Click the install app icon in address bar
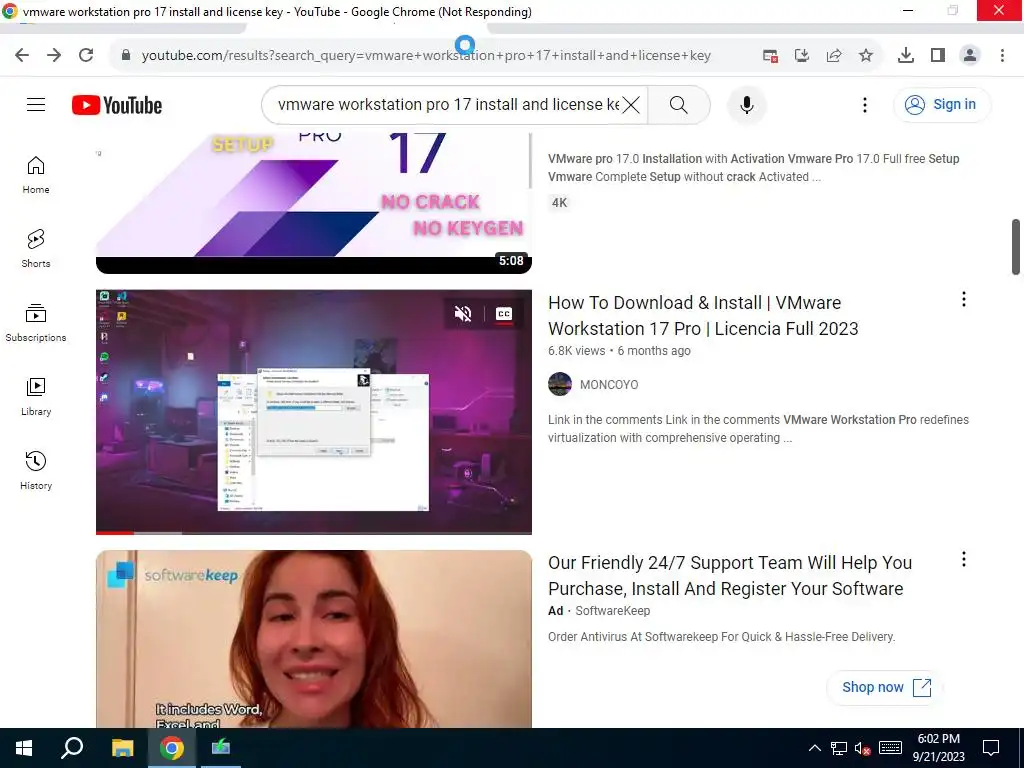The height and width of the screenshot is (768, 1024). coord(802,56)
